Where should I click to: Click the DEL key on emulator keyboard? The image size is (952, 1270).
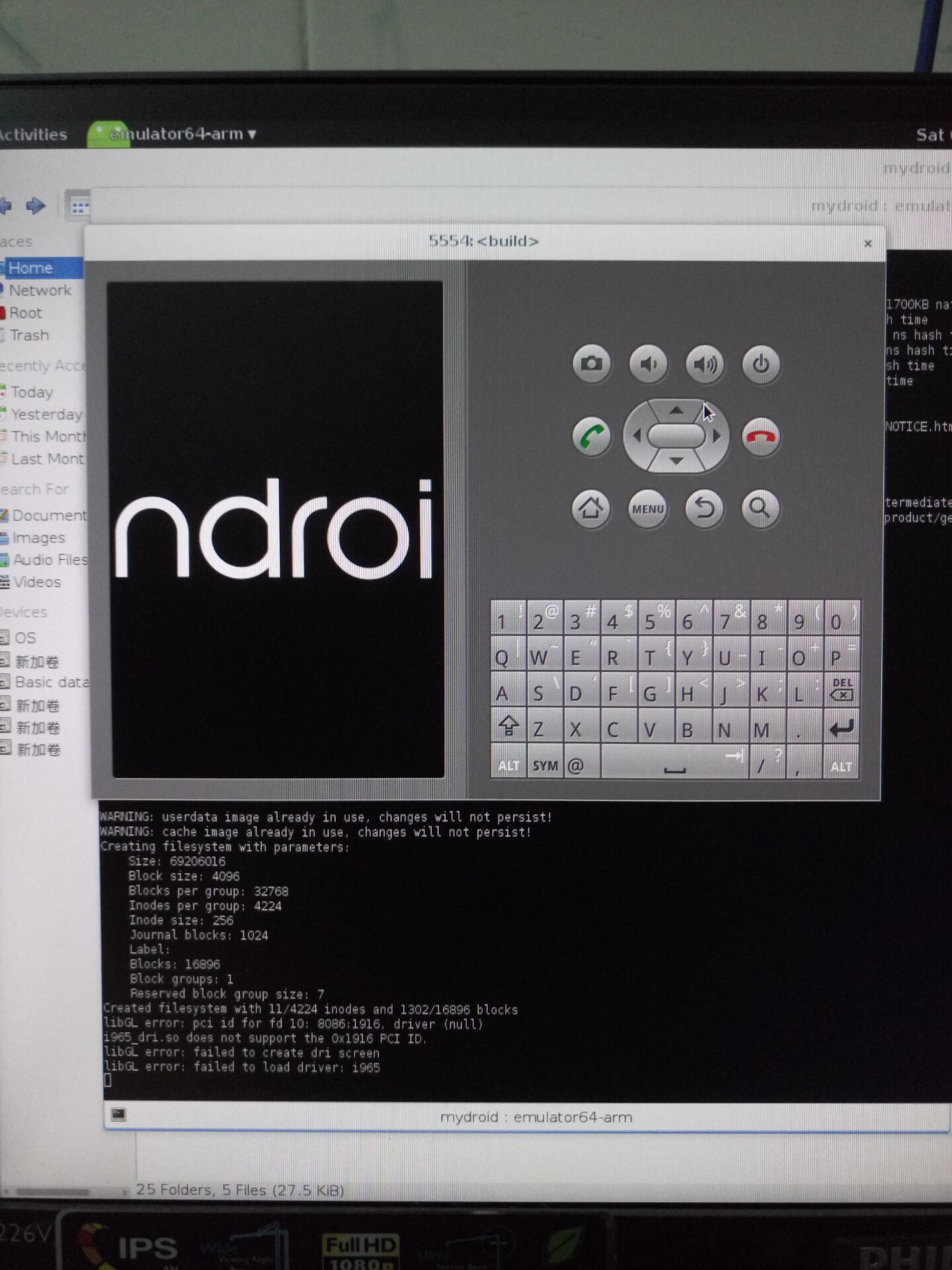point(842,689)
